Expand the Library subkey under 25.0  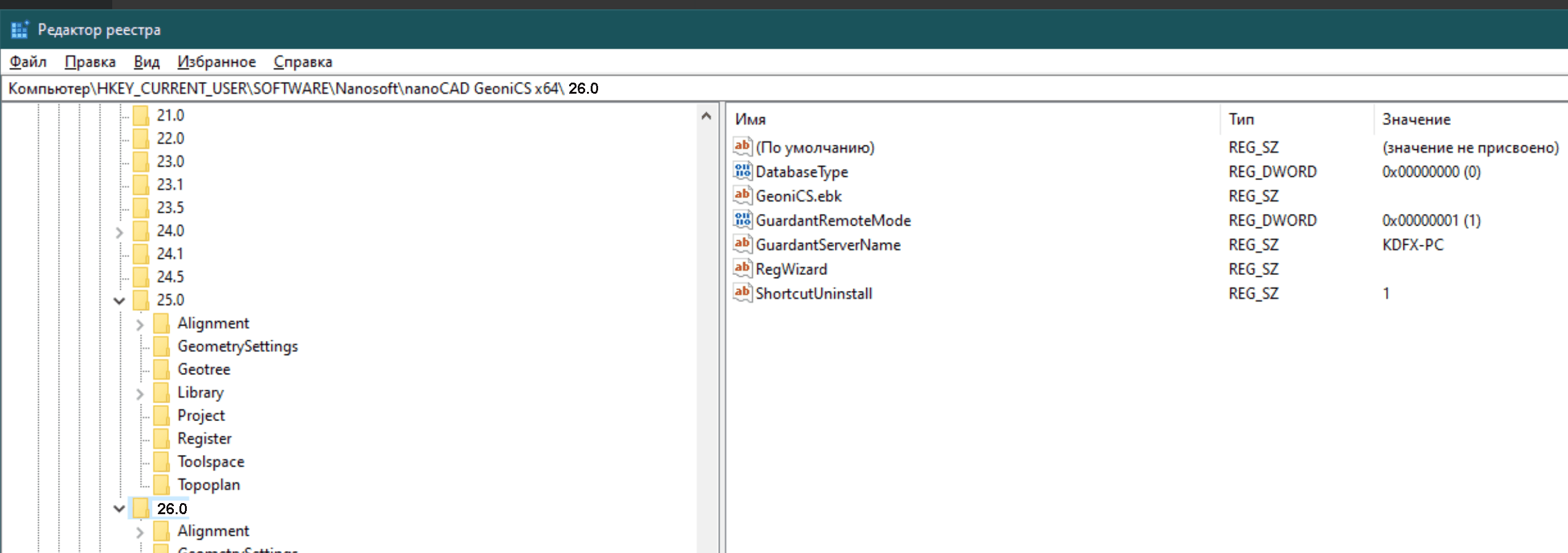pyautogui.click(x=140, y=393)
